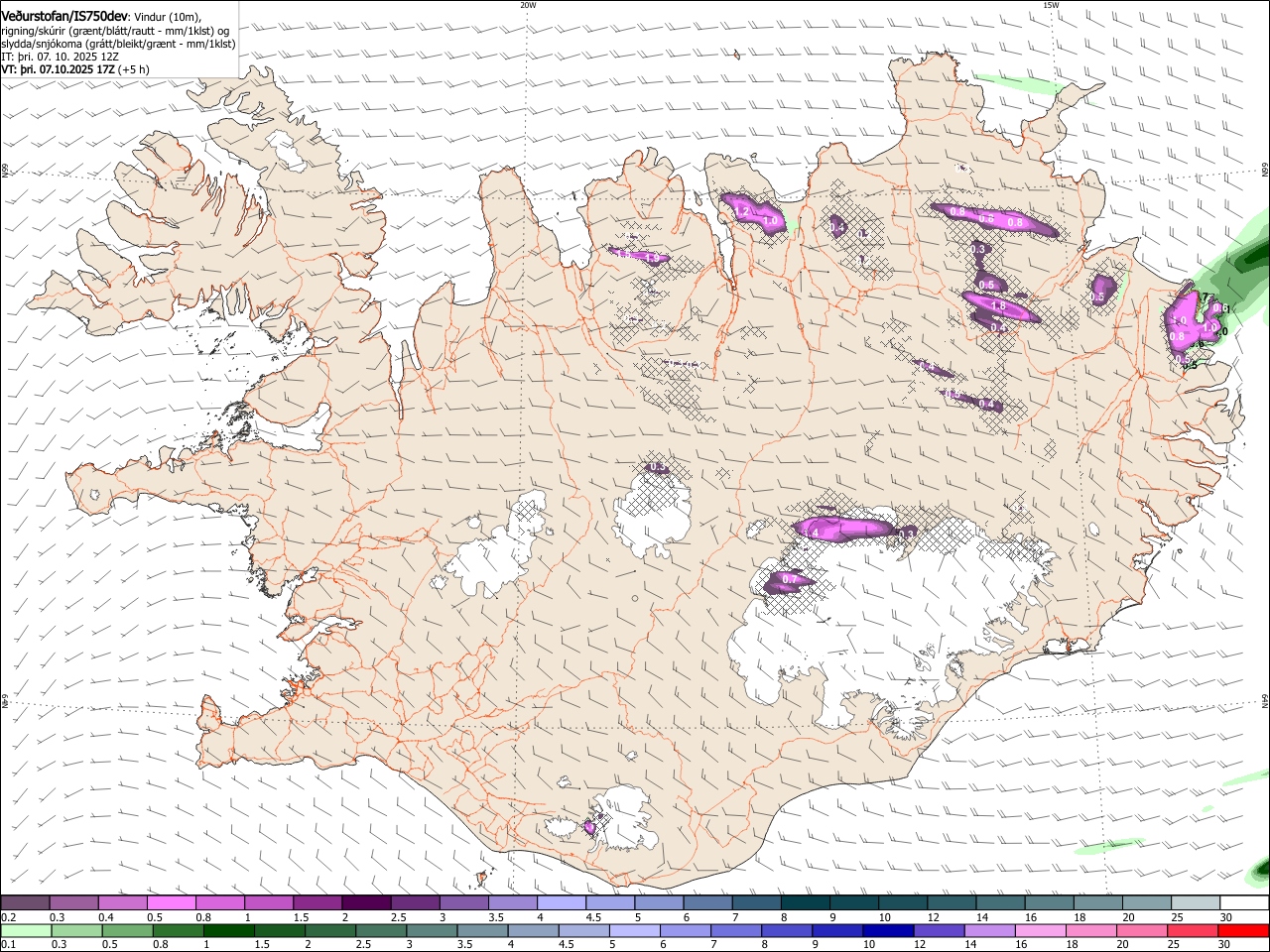Screen dimensions: 1270x952
Task: Click the 0.7 snowfall value on the map
Action: point(790,578)
